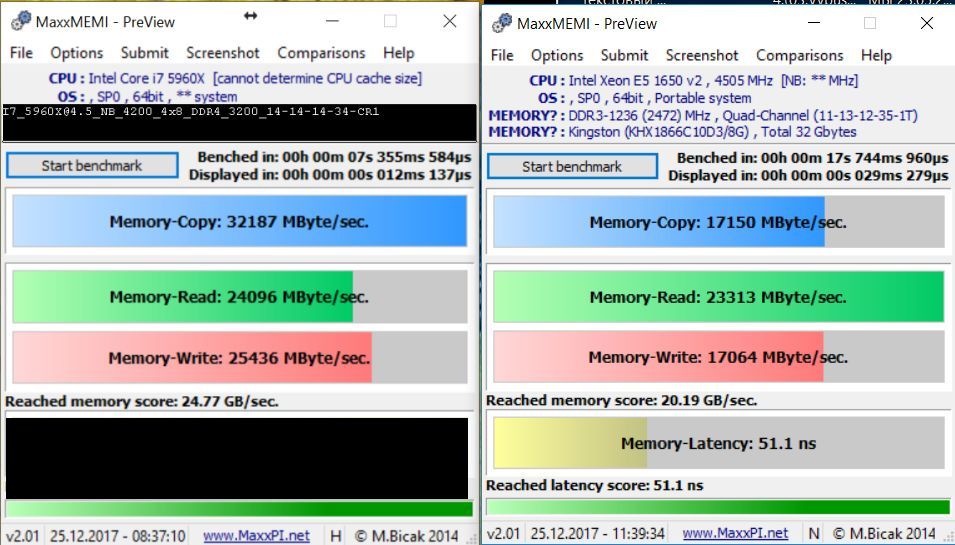Click 'Benched in: 00h 00m 17s 744ms' text

point(813,158)
